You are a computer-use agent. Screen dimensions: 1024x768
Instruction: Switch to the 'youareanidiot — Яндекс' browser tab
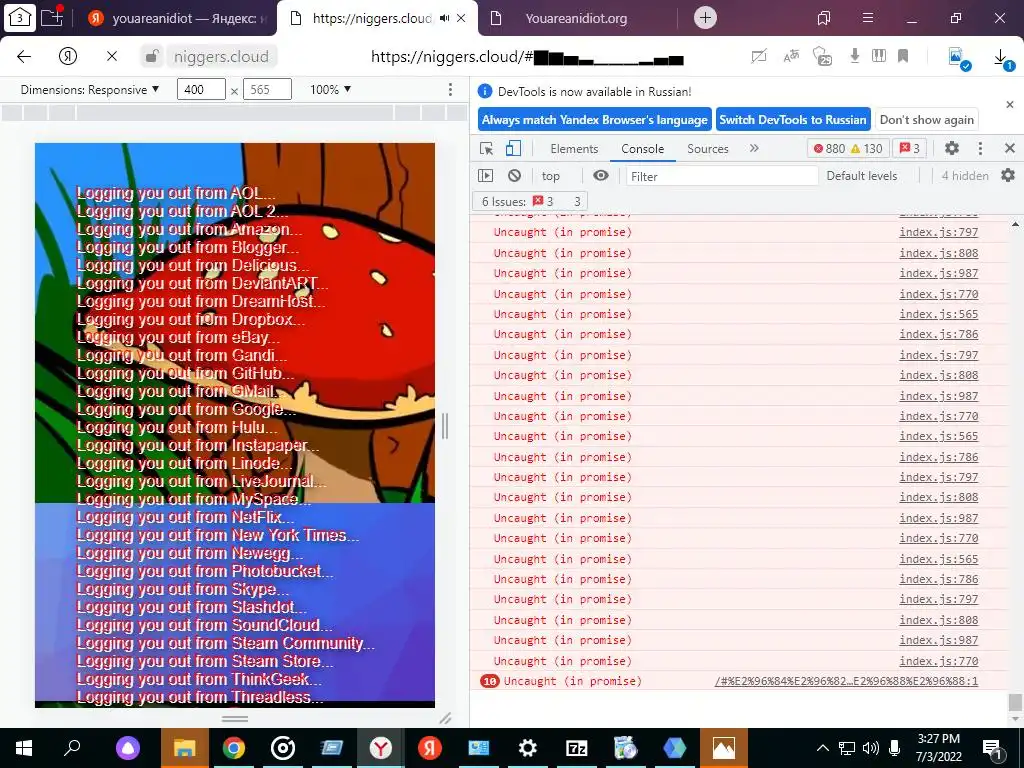click(177, 18)
